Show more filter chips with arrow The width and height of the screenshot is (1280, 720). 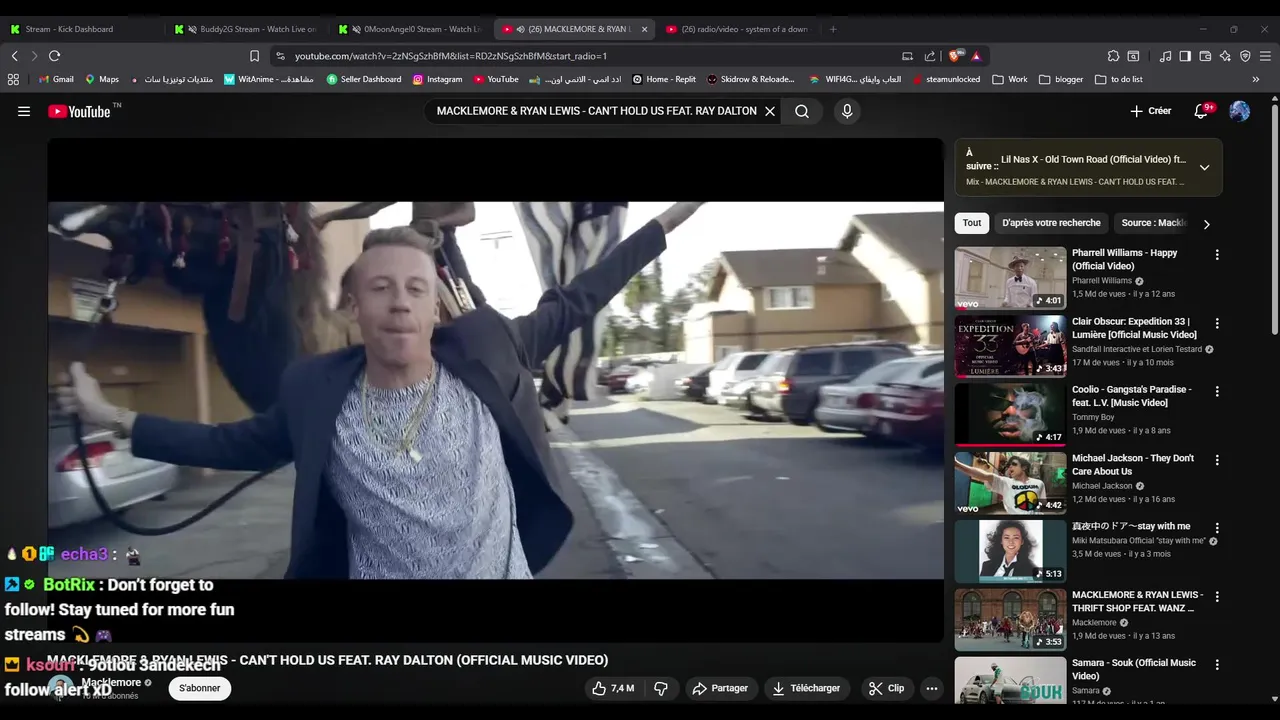[x=1206, y=224]
